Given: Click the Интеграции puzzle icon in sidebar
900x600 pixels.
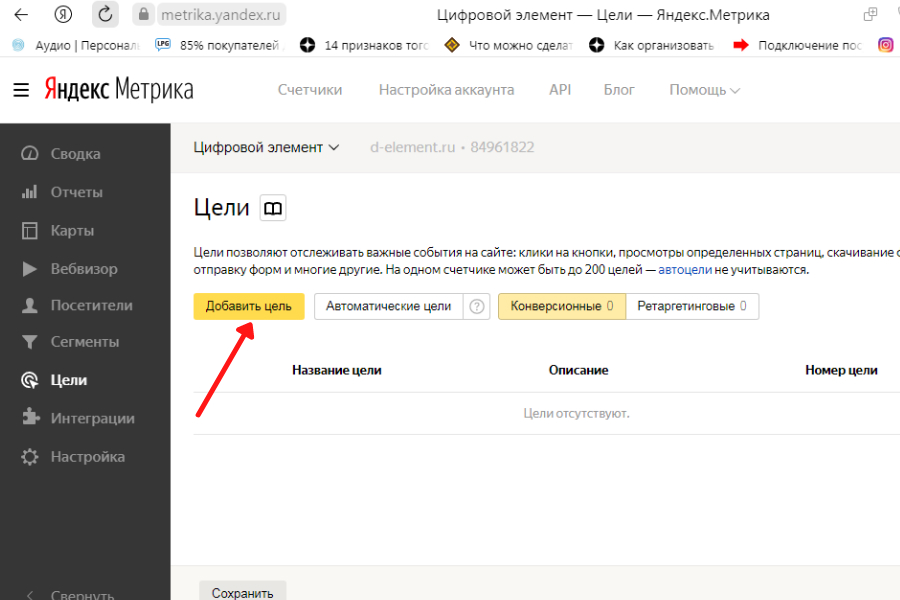Looking at the screenshot, I should 30,418.
